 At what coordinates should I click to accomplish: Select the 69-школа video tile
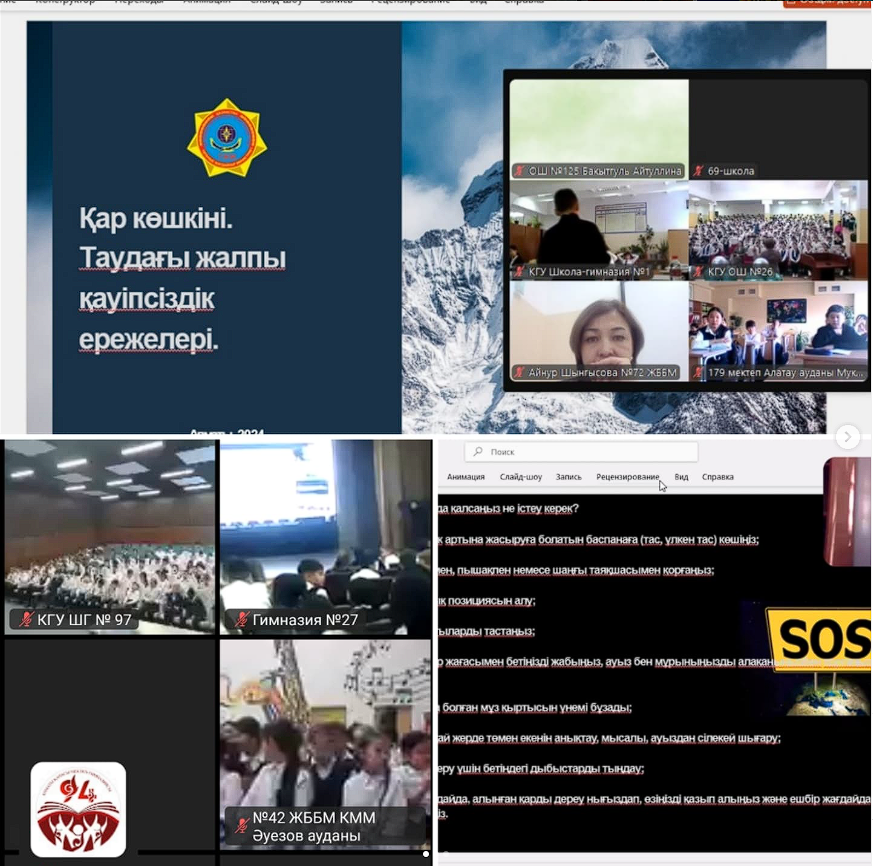(x=778, y=129)
